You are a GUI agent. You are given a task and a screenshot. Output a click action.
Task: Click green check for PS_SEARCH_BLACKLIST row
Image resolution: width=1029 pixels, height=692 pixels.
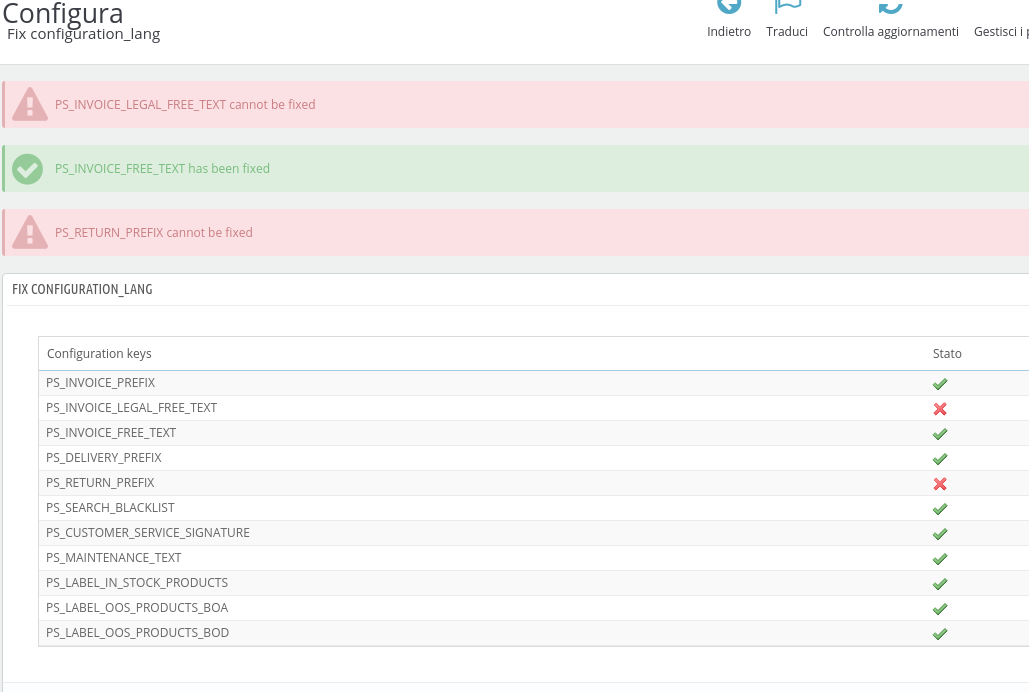coord(940,509)
